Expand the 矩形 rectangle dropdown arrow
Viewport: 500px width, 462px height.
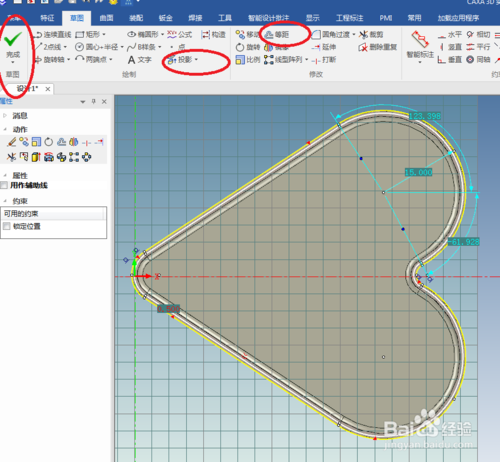pyautogui.click(x=104, y=34)
